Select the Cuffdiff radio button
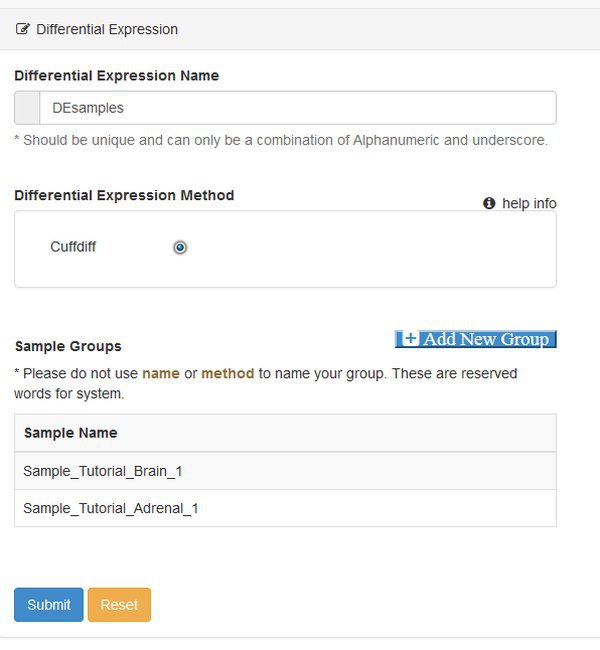 click(180, 247)
